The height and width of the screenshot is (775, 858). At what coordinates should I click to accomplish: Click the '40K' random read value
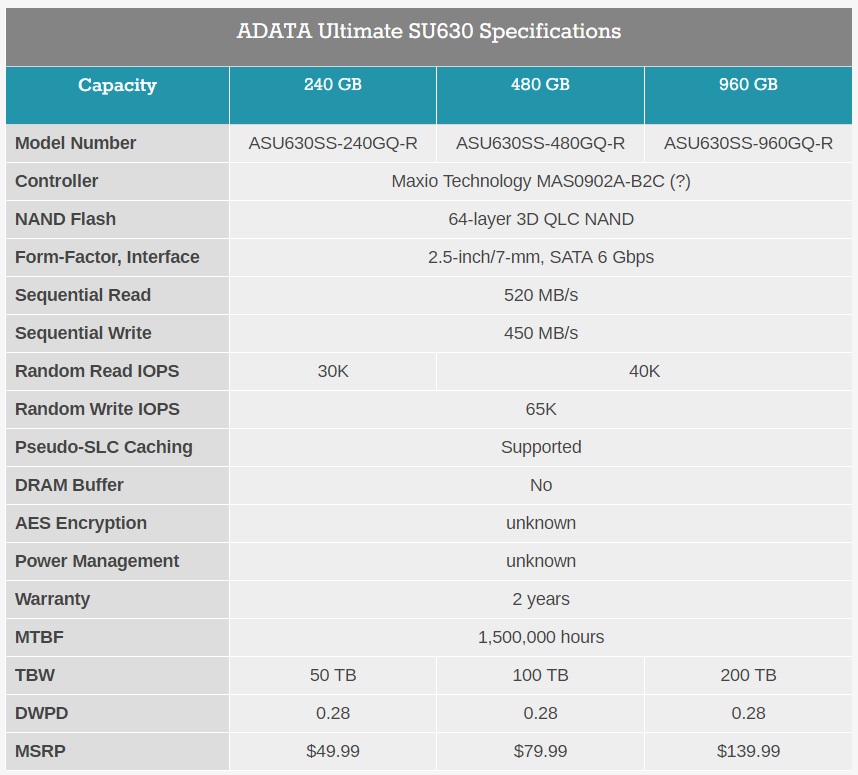pyautogui.click(x=644, y=371)
